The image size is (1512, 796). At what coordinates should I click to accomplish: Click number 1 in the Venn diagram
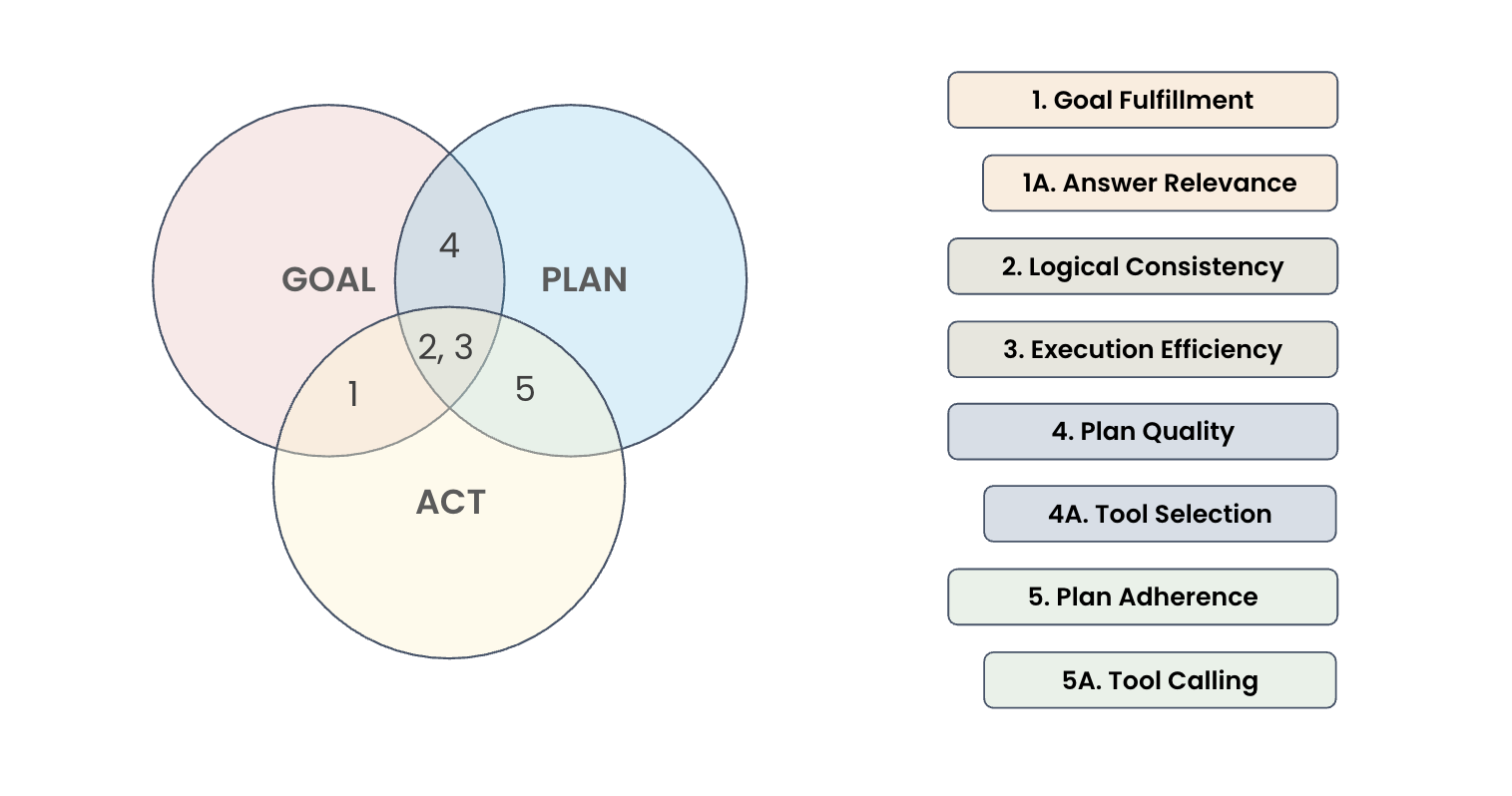352,395
